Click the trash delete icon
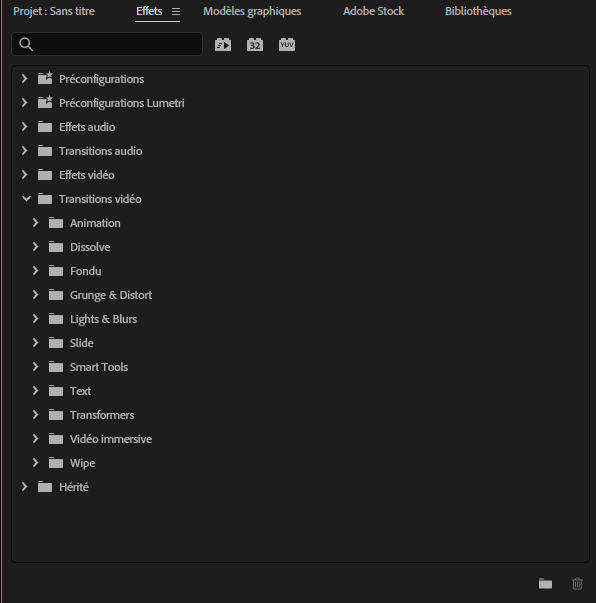This screenshot has height=603, width=596. (577, 583)
